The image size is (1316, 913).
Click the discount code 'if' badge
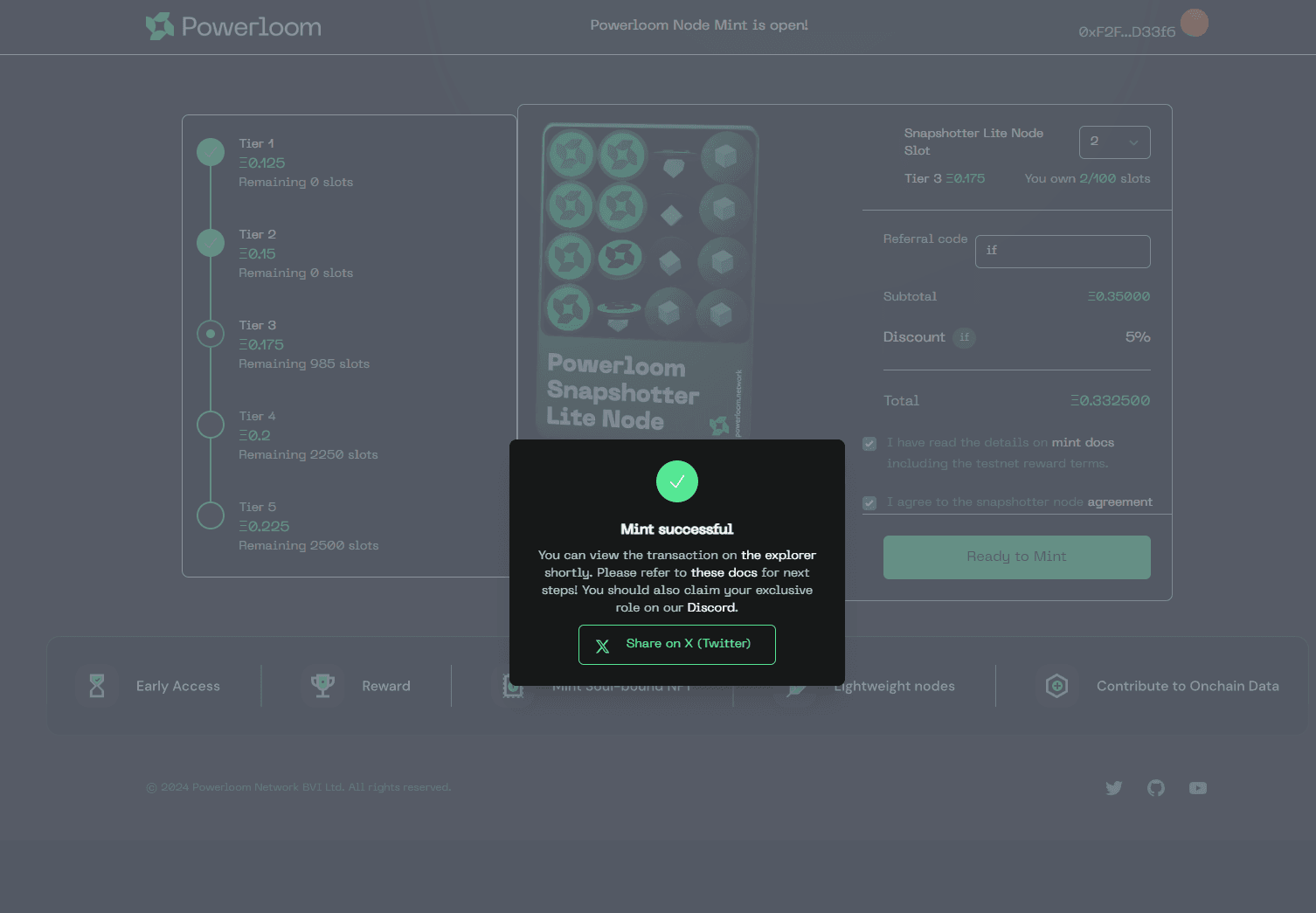click(x=965, y=337)
